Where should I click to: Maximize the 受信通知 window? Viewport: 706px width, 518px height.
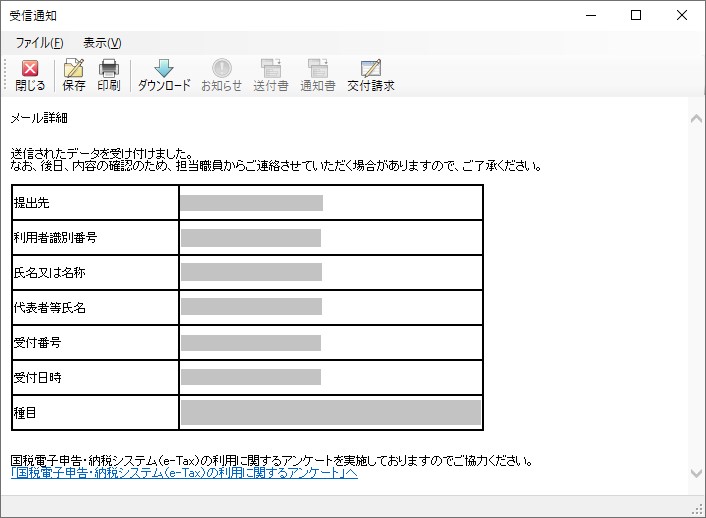636,15
